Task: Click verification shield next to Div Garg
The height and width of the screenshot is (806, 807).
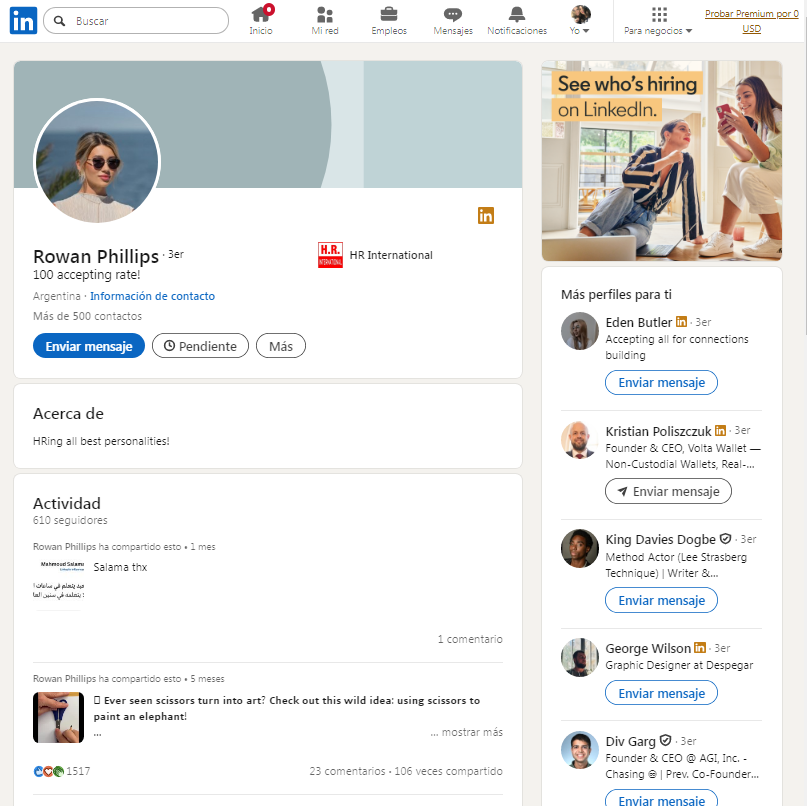Action: tap(665, 741)
